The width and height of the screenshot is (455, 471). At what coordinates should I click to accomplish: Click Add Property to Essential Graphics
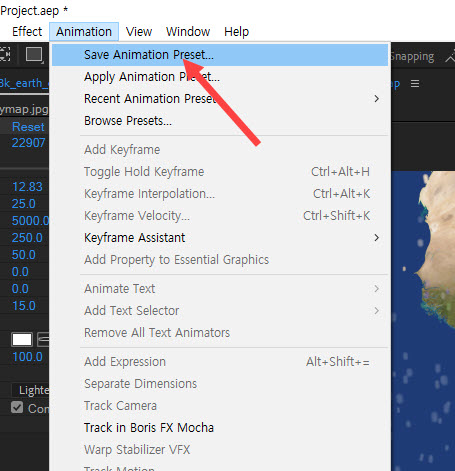220,260
